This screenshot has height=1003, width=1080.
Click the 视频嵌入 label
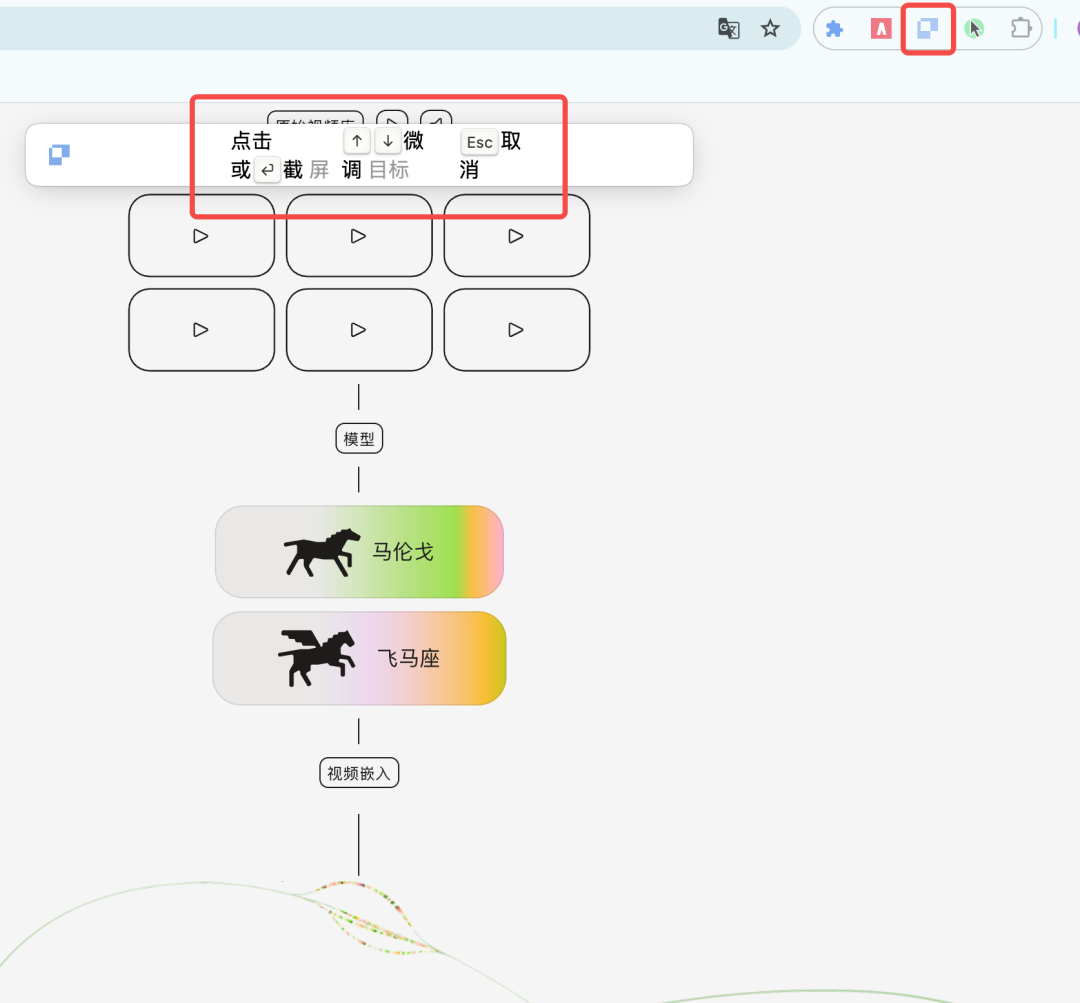point(359,773)
